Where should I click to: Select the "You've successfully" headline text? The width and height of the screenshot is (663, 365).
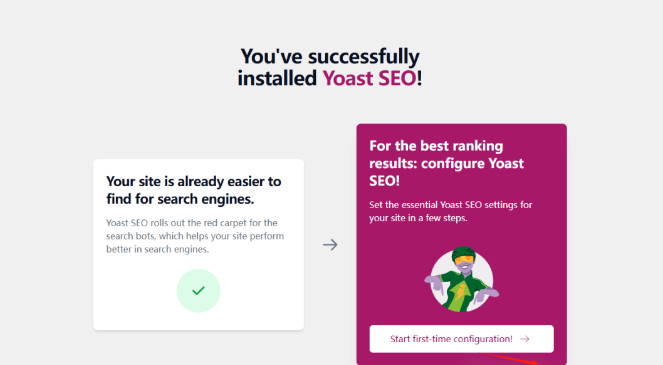click(x=330, y=56)
